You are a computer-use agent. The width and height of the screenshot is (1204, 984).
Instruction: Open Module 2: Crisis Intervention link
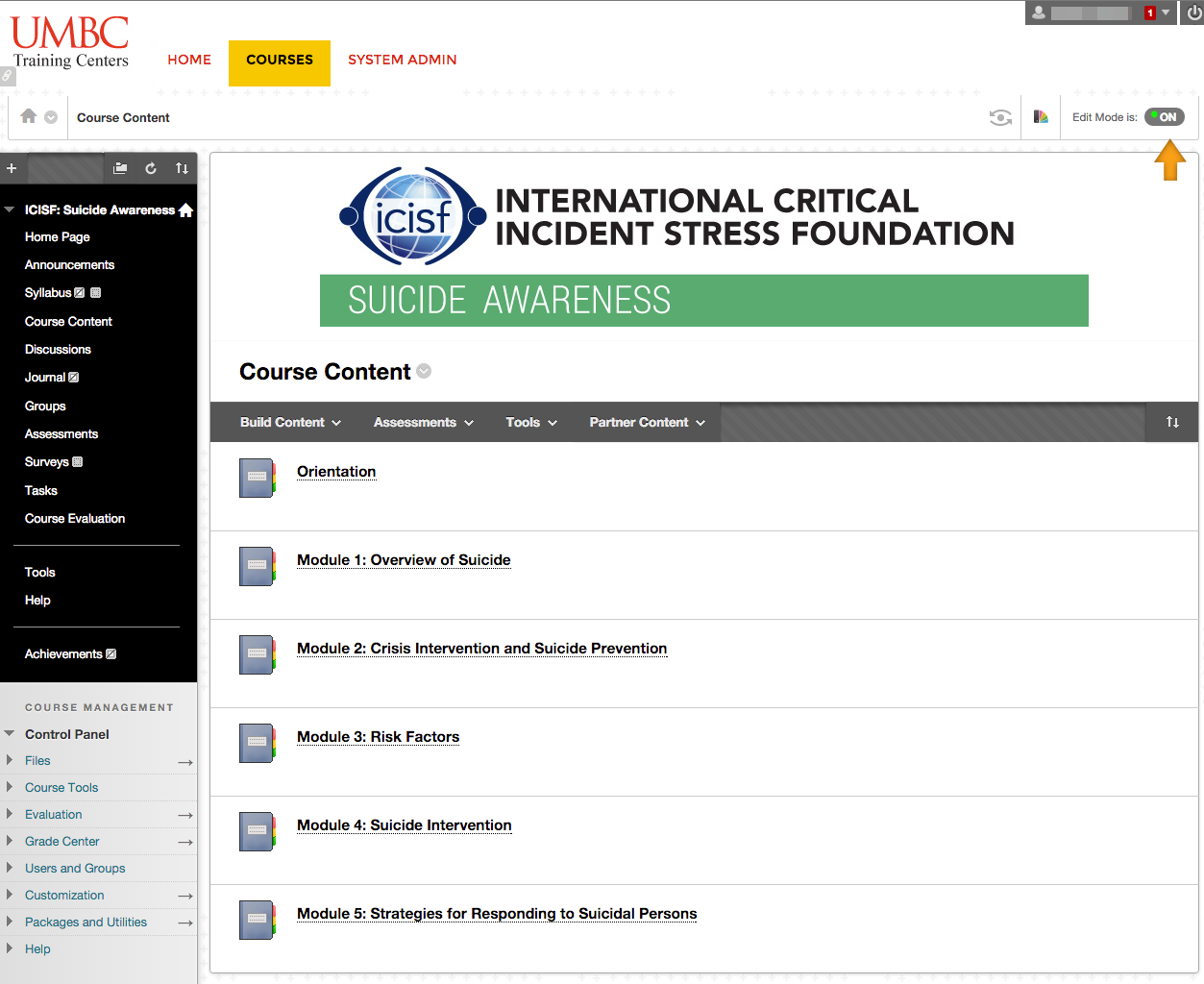point(481,649)
